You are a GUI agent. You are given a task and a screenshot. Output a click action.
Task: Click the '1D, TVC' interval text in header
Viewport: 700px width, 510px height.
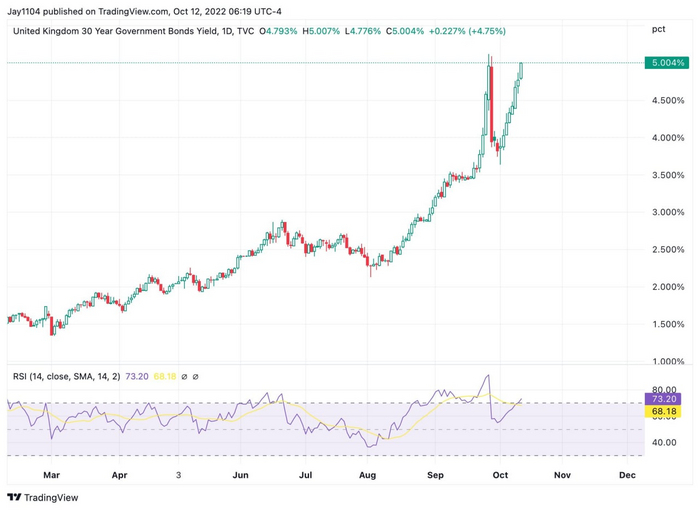(238, 31)
